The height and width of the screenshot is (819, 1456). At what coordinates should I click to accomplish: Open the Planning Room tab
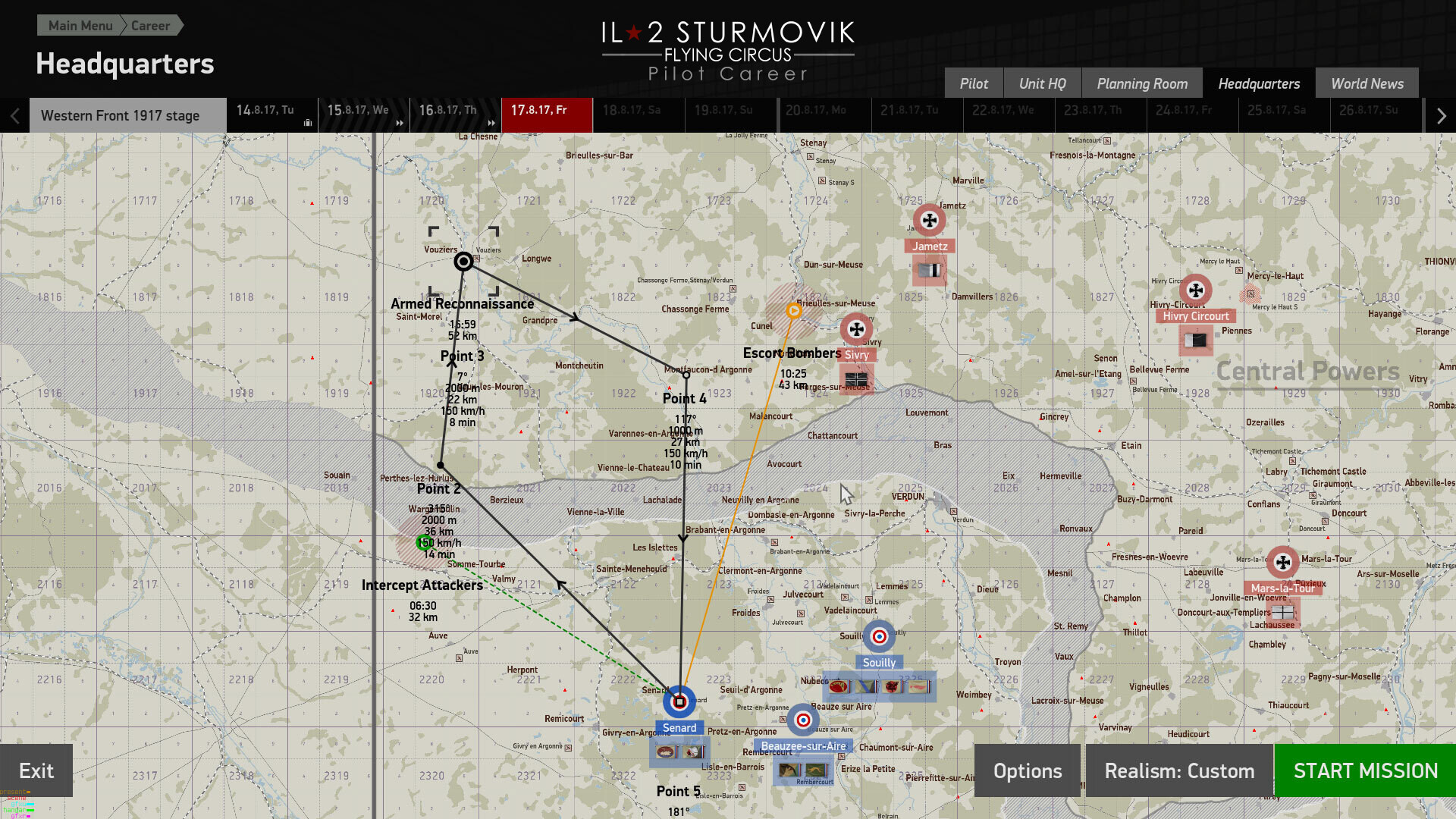1142,83
